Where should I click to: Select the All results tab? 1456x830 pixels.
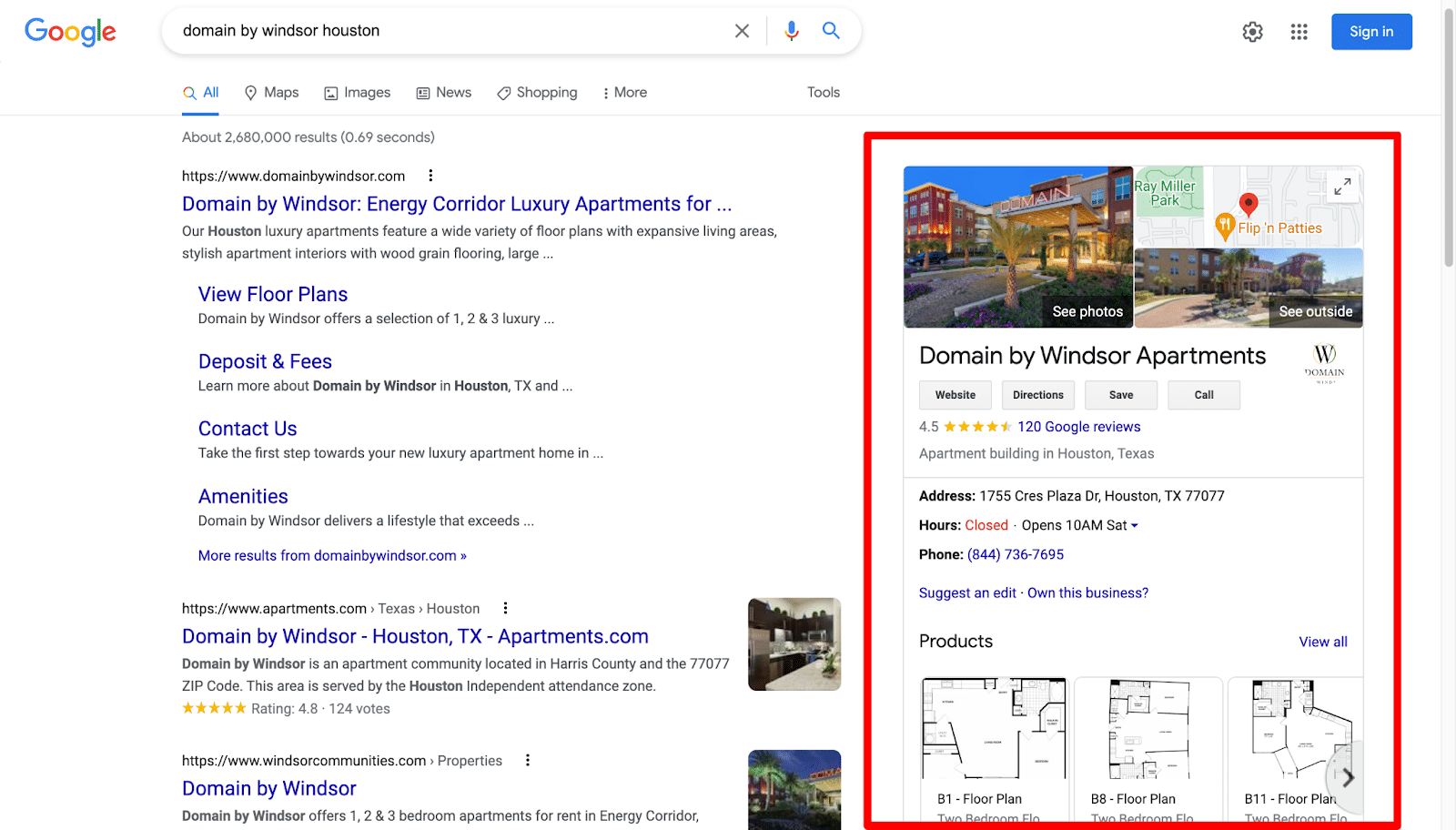point(200,93)
